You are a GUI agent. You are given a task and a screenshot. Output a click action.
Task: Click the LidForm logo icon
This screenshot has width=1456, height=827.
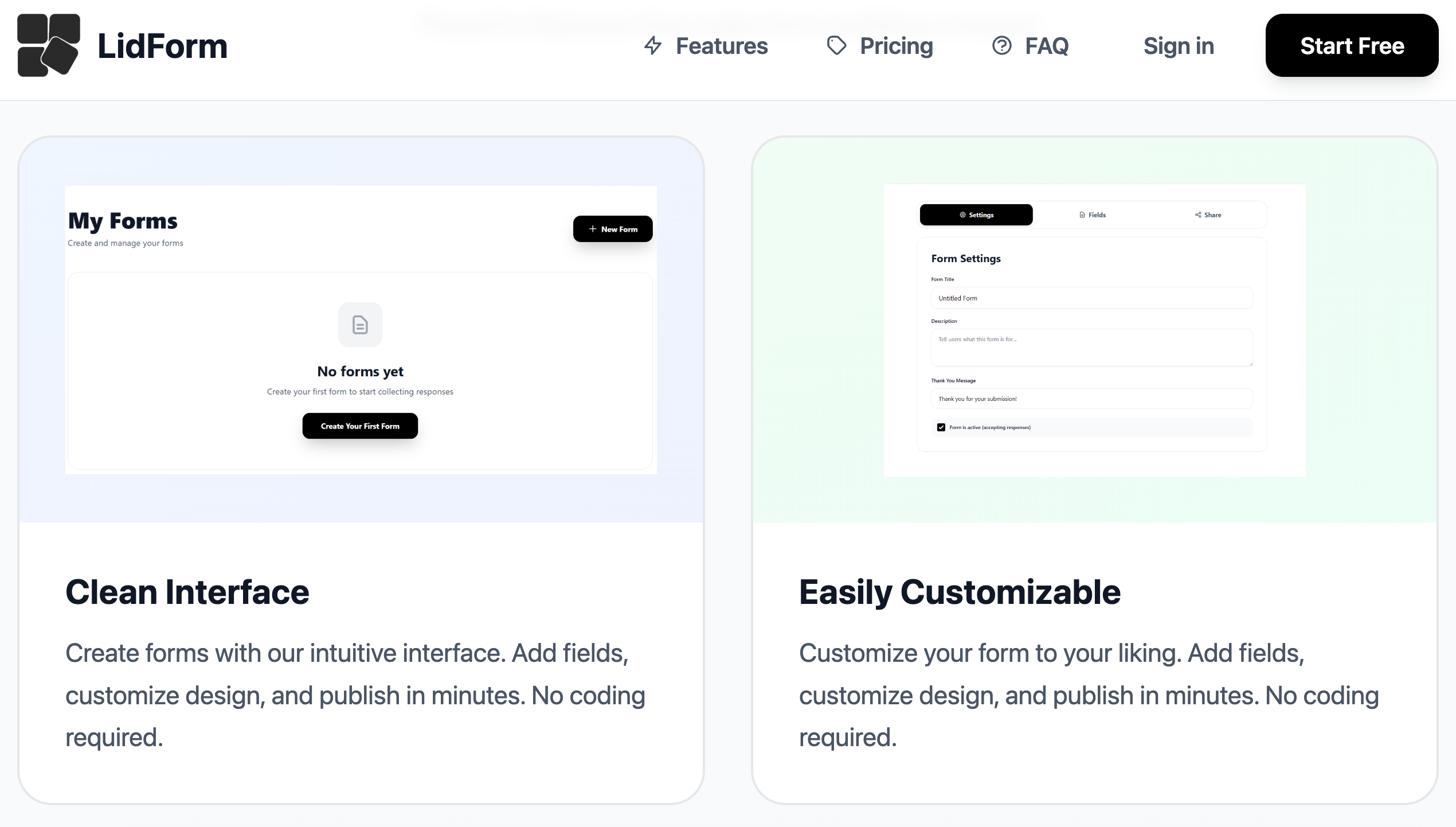(49, 45)
